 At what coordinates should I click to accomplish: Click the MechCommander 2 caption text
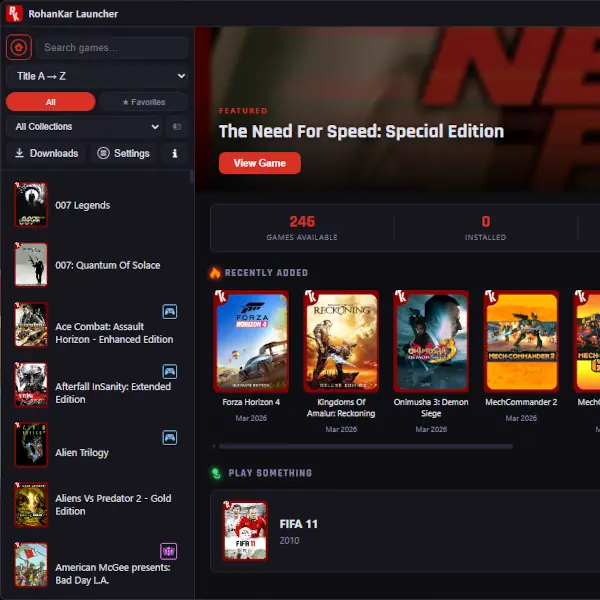click(521, 402)
